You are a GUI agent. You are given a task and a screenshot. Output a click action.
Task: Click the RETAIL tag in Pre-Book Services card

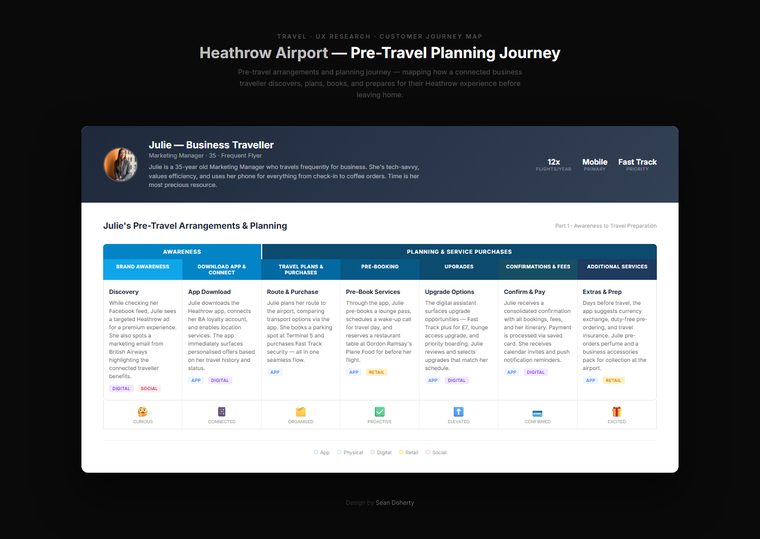[376, 372]
